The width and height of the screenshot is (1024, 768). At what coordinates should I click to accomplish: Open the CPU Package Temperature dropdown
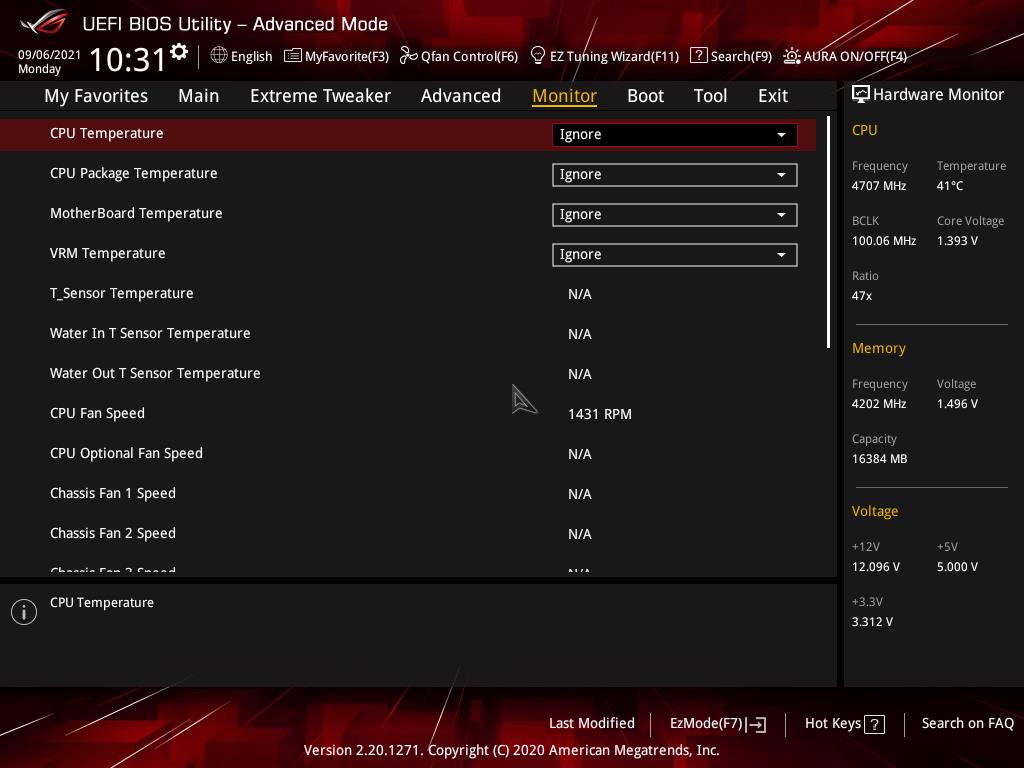coord(675,174)
